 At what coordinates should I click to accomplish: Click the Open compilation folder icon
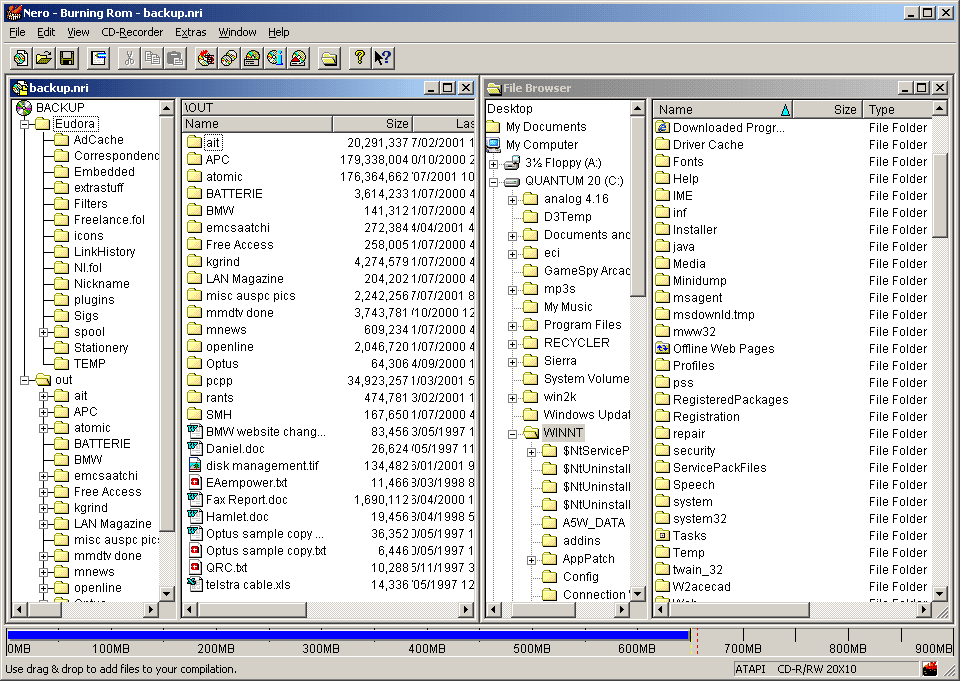pyautogui.click(x=44, y=58)
